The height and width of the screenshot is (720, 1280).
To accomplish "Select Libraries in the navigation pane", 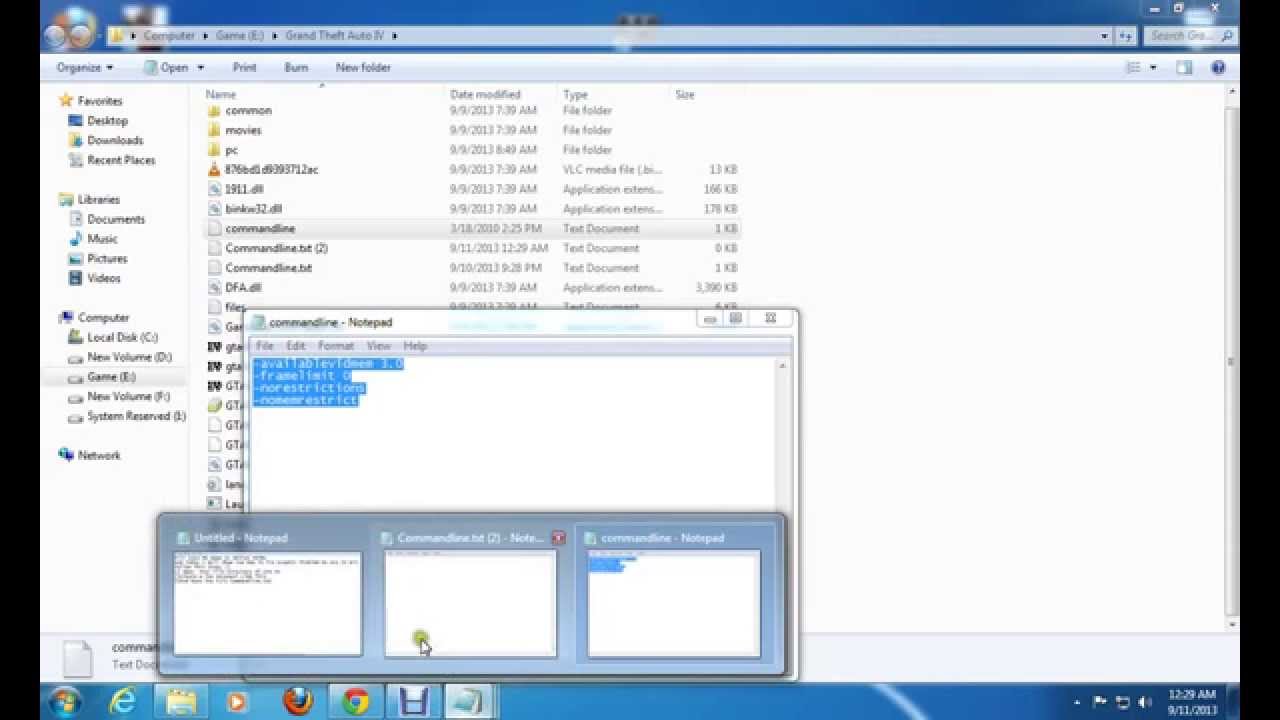I will point(98,199).
